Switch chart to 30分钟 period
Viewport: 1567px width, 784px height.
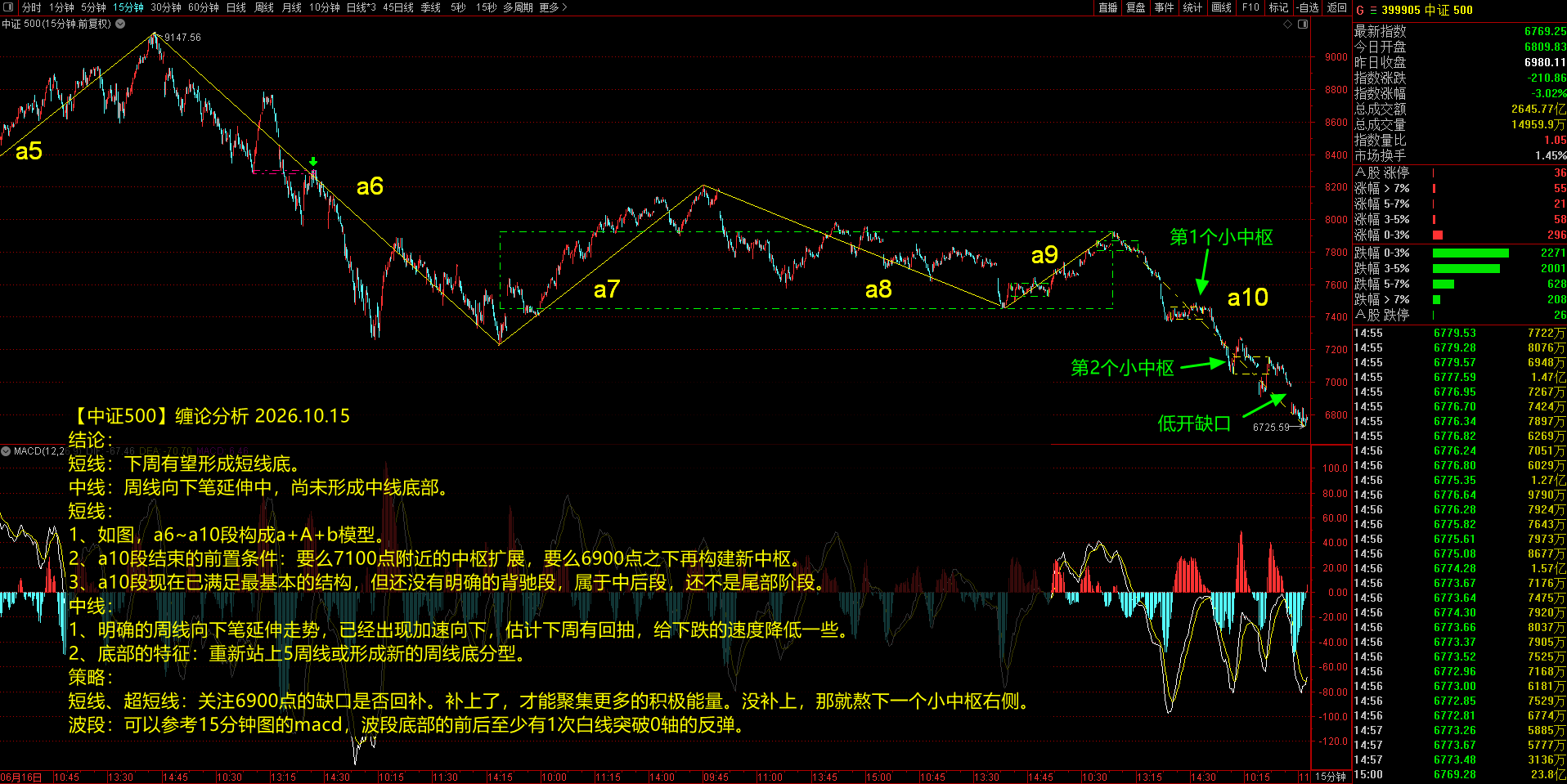[166, 7]
